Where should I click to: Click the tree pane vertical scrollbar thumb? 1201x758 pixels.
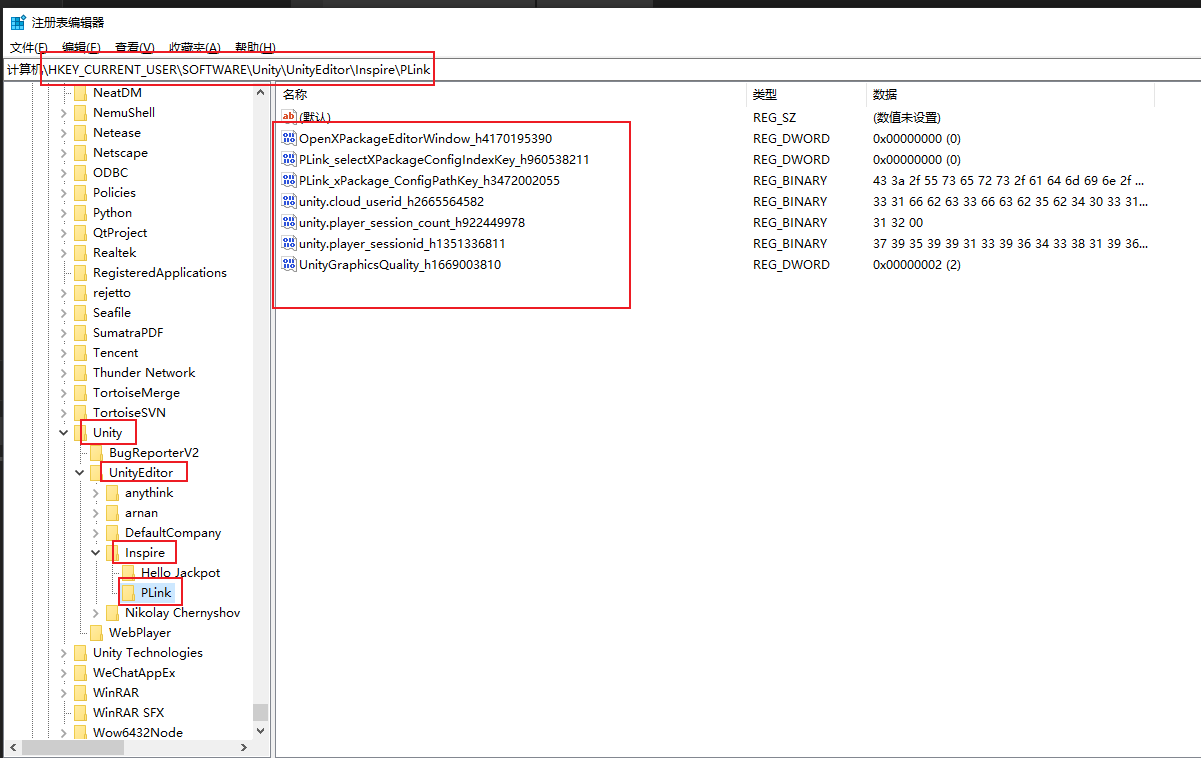click(260, 712)
